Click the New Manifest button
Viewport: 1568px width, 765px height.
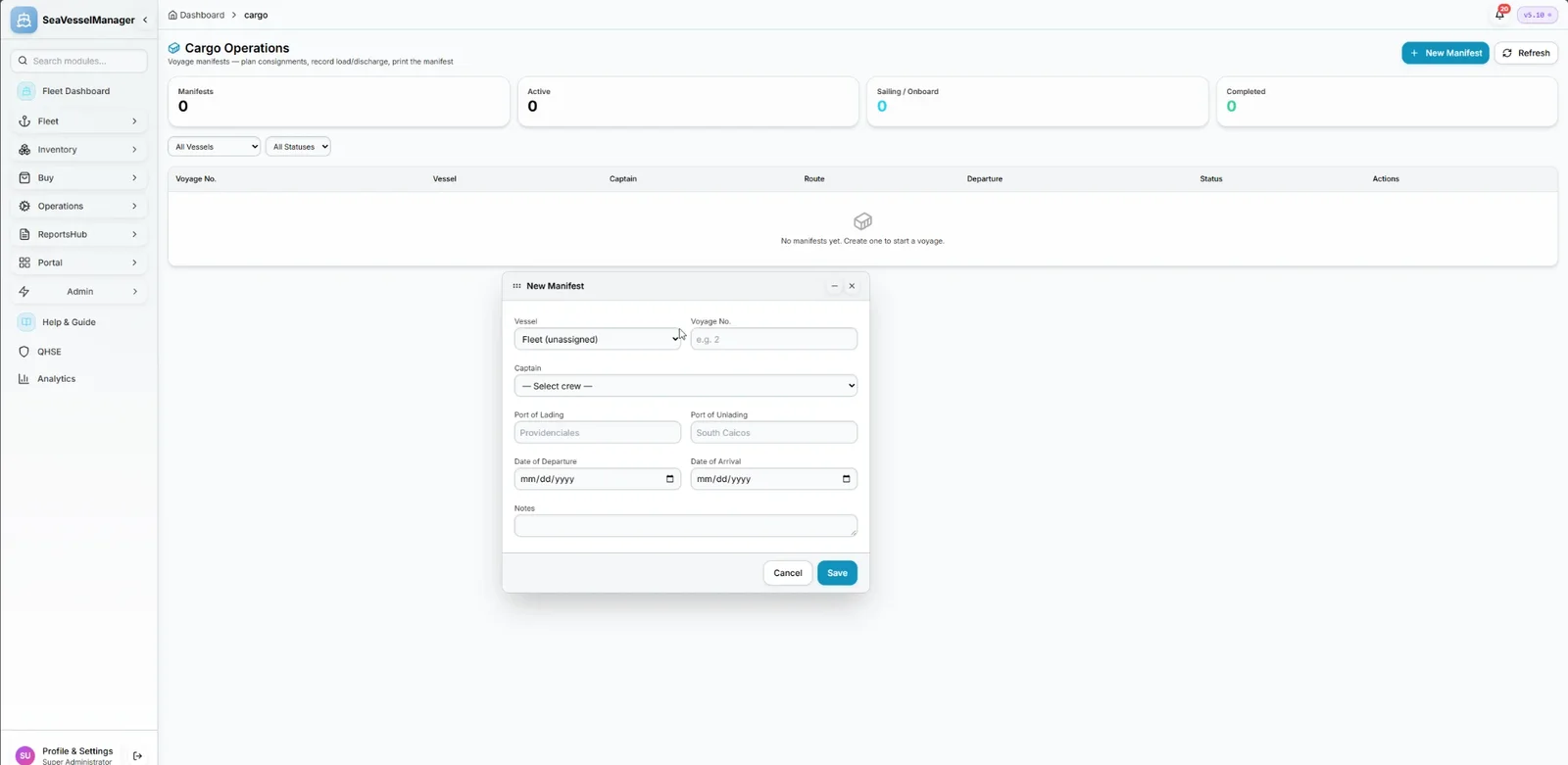point(1445,53)
